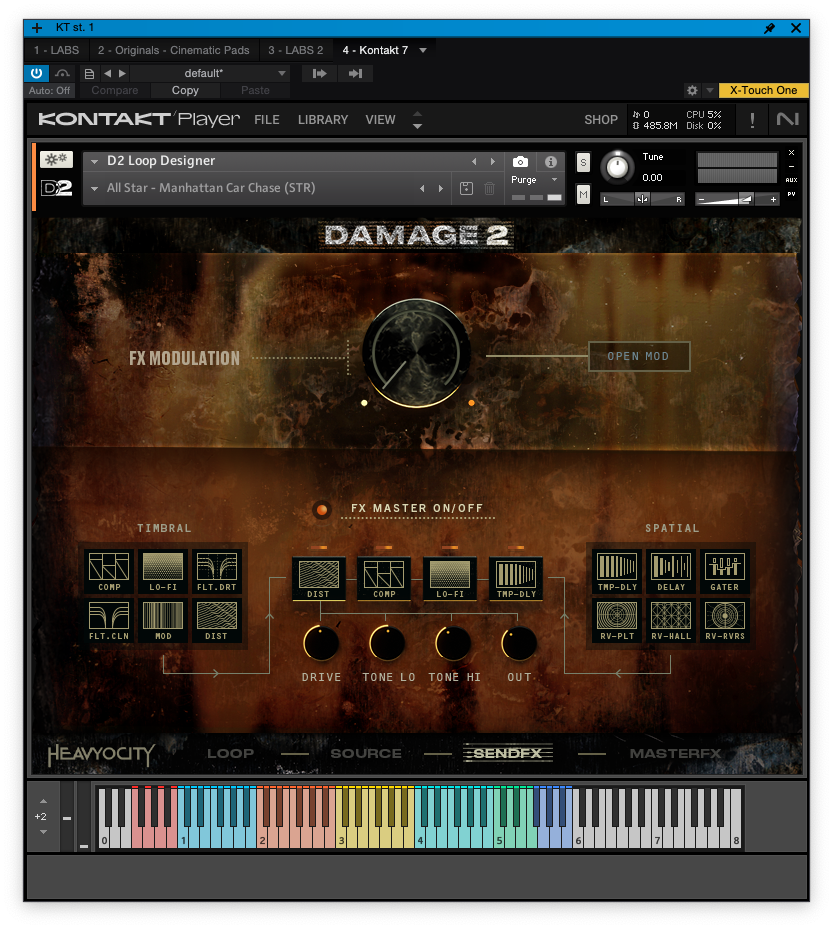Open dropdown arrow beside settings gear
833x929 pixels.
pos(709,91)
